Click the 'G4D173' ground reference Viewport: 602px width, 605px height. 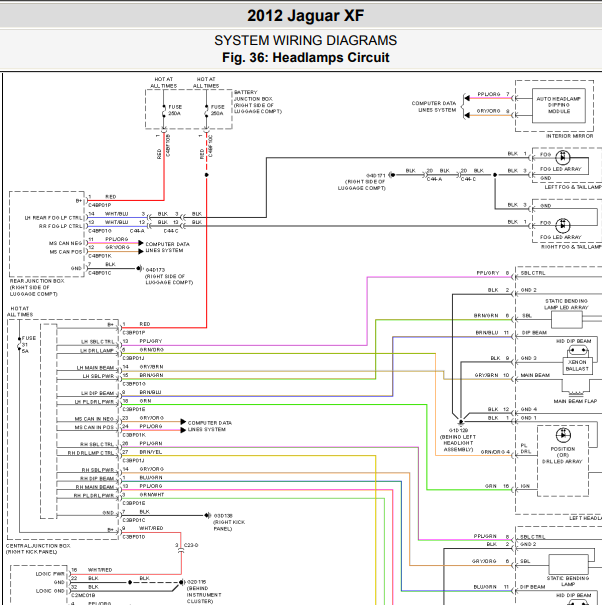click(x=155, y=270)
